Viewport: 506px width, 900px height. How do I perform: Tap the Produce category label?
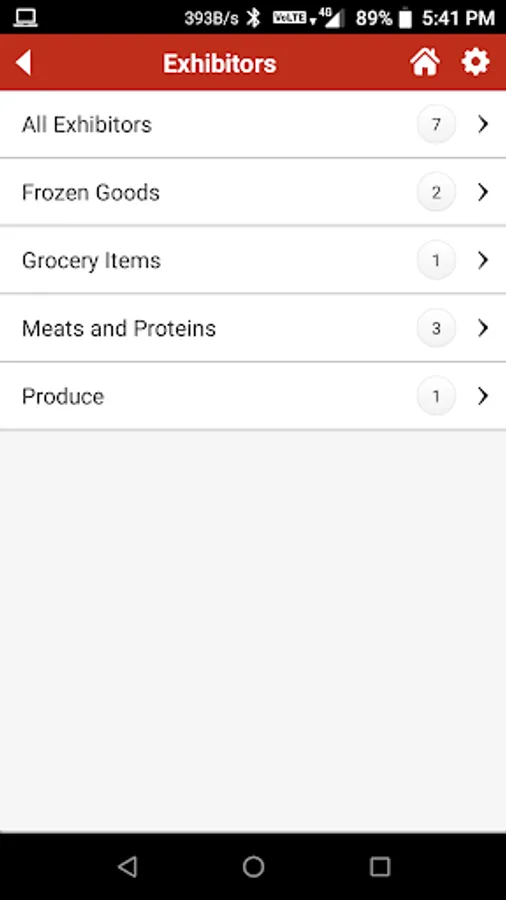tap(63, 397)
